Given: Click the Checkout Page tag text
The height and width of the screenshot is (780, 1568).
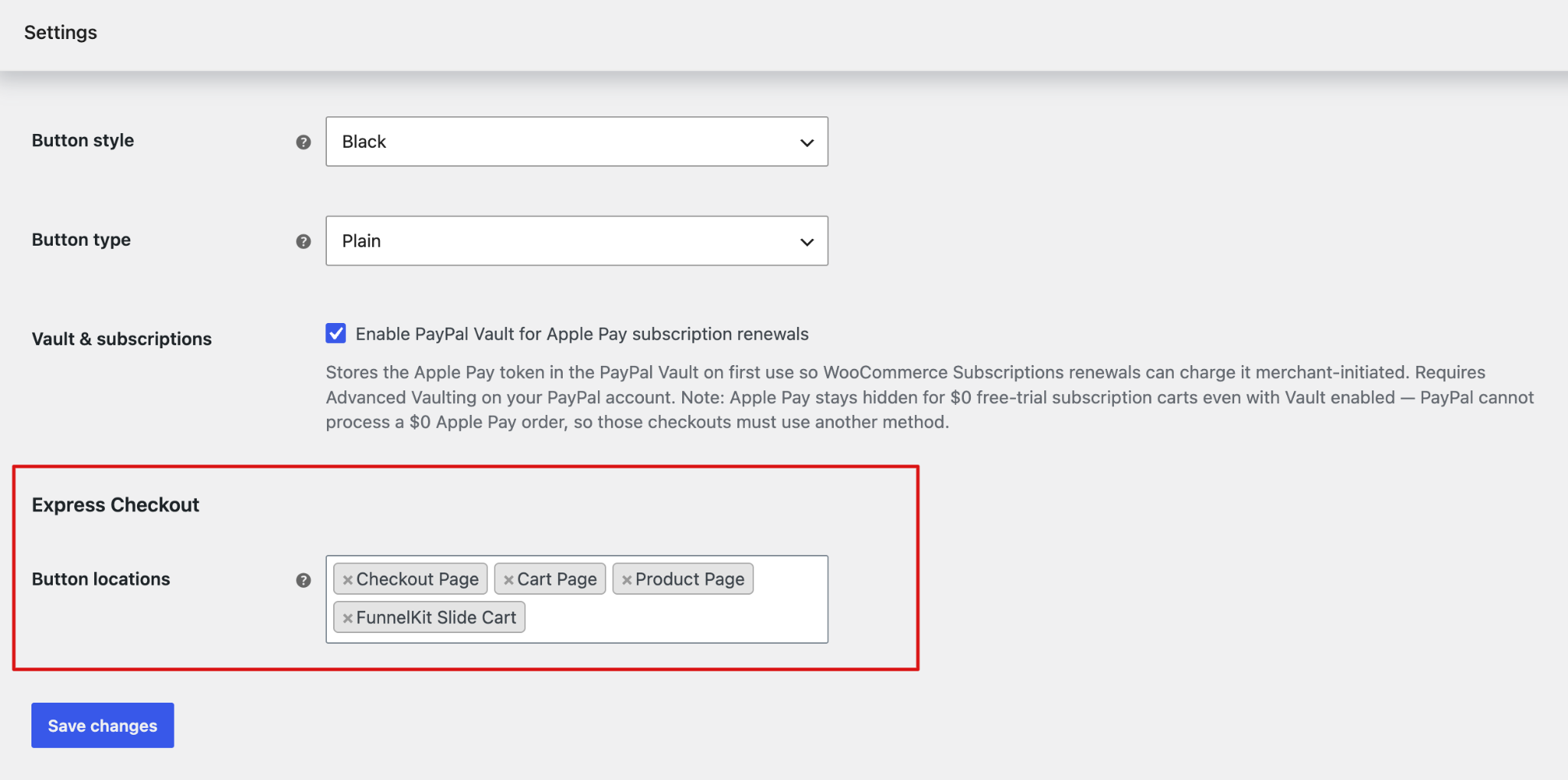Looking at the screenshot, I should coord(417,579).
